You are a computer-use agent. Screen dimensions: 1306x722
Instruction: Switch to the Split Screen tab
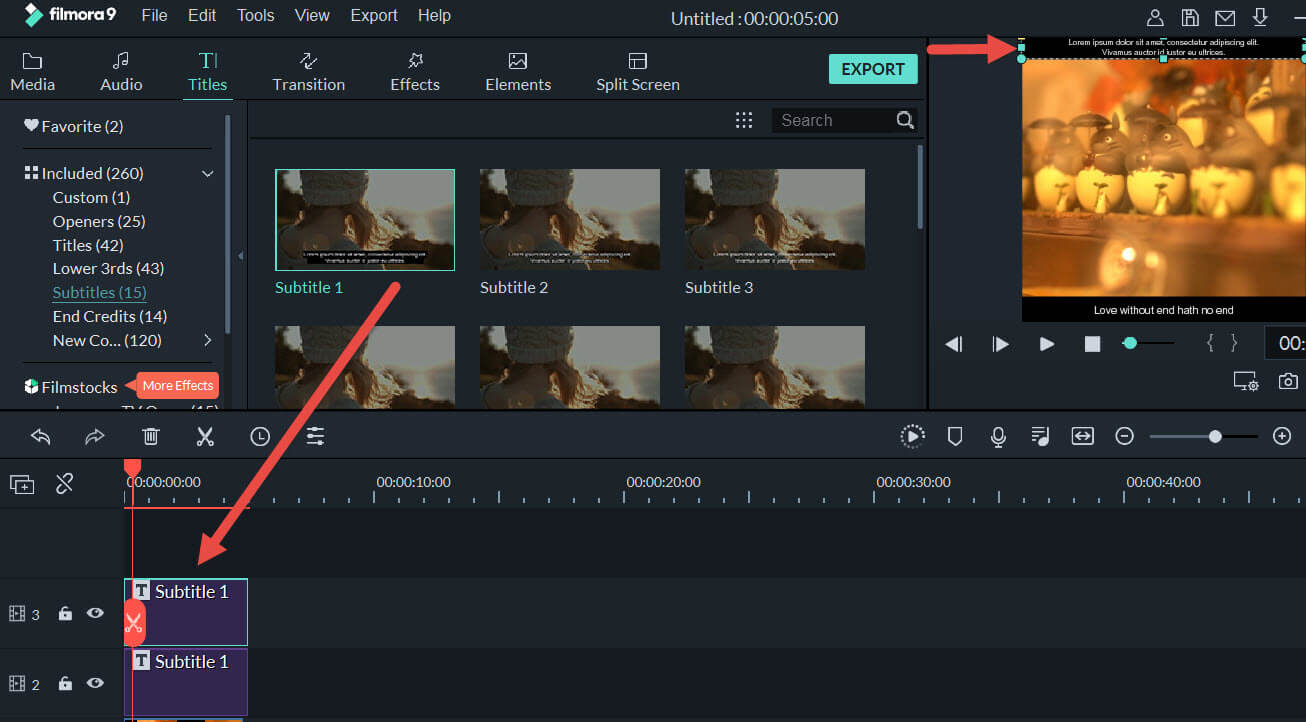(638, 72)
